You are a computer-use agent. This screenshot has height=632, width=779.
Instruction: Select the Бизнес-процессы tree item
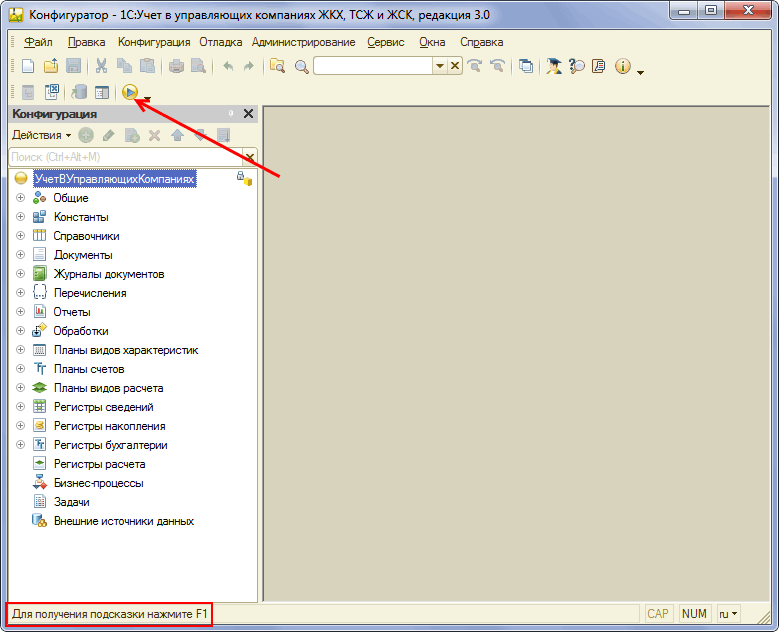98,483
